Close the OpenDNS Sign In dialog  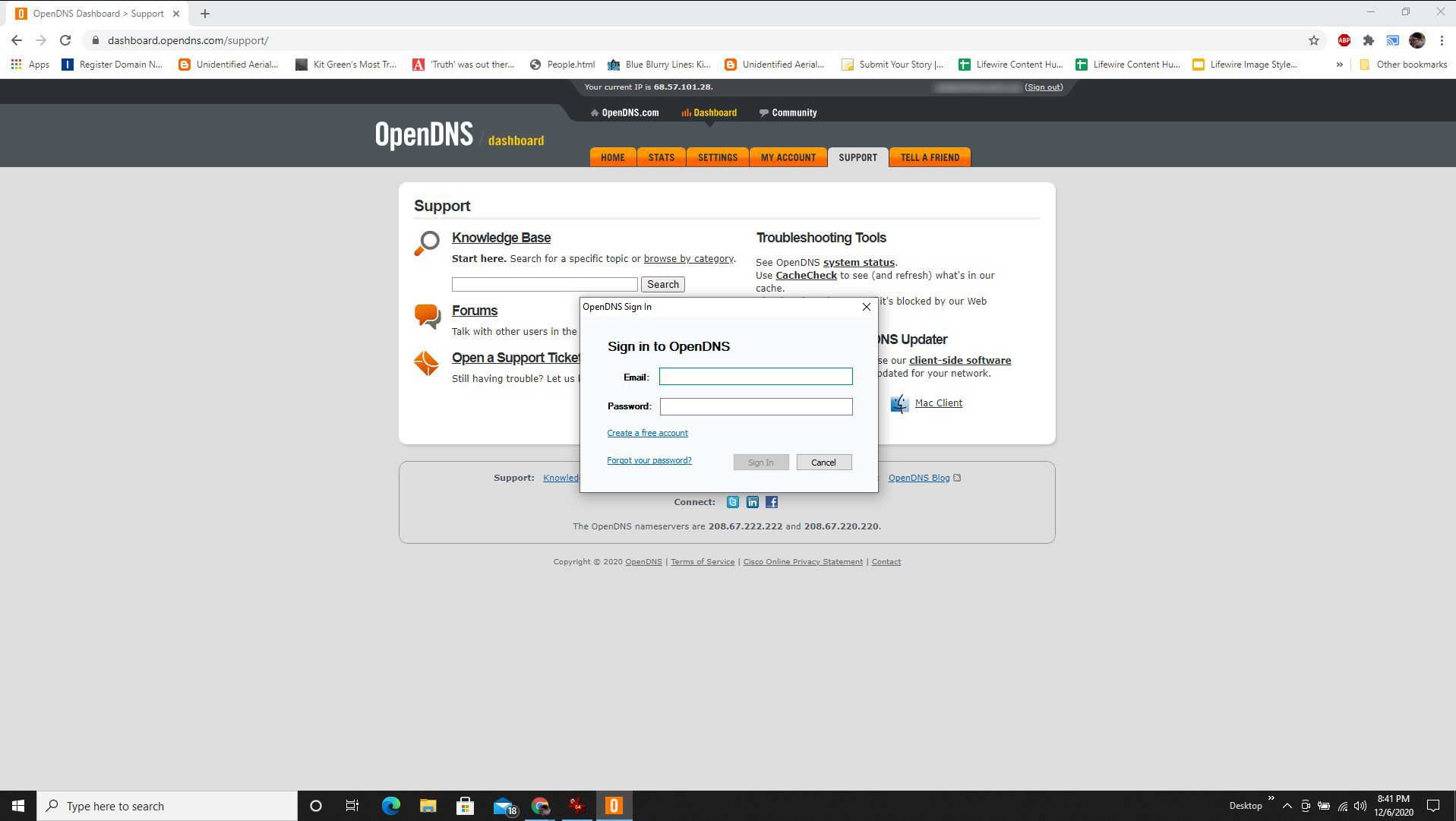tap(866, 307)
